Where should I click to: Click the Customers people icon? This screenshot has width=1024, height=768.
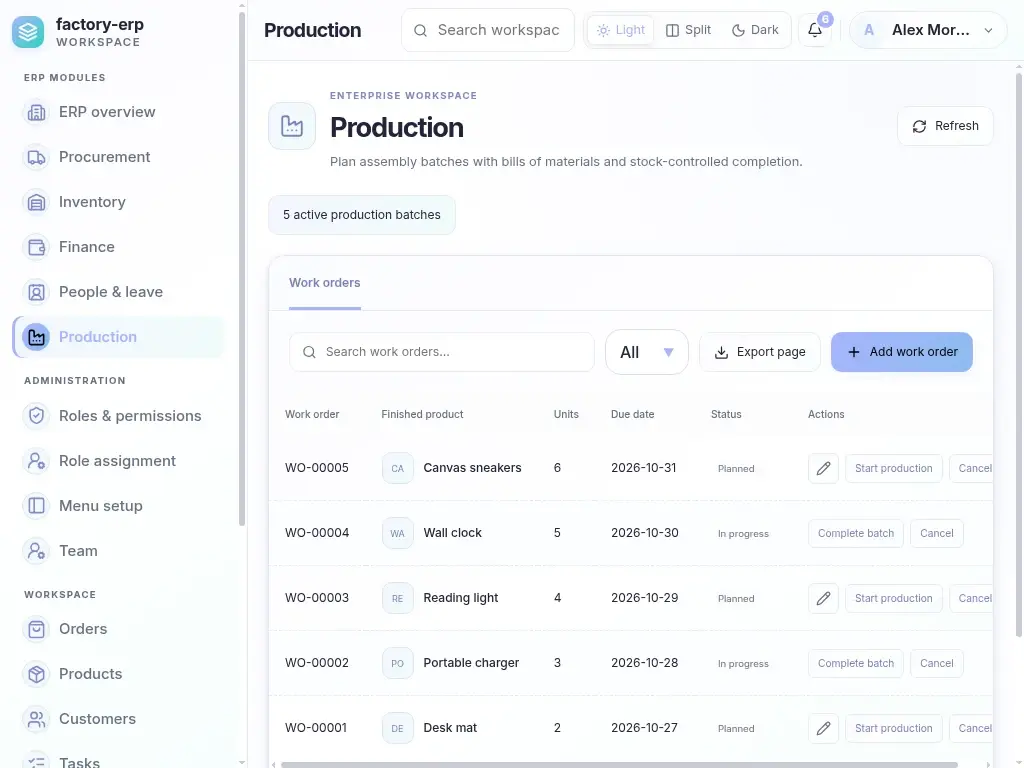coord(37,719)
